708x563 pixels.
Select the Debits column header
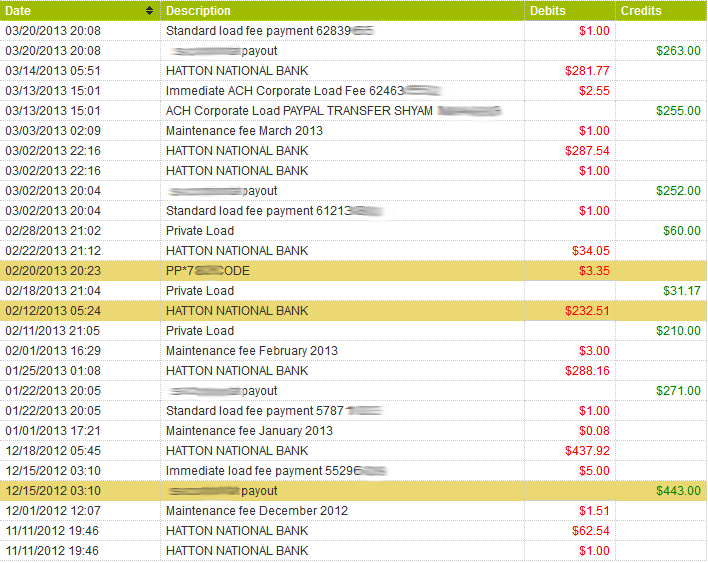point(570,10)
